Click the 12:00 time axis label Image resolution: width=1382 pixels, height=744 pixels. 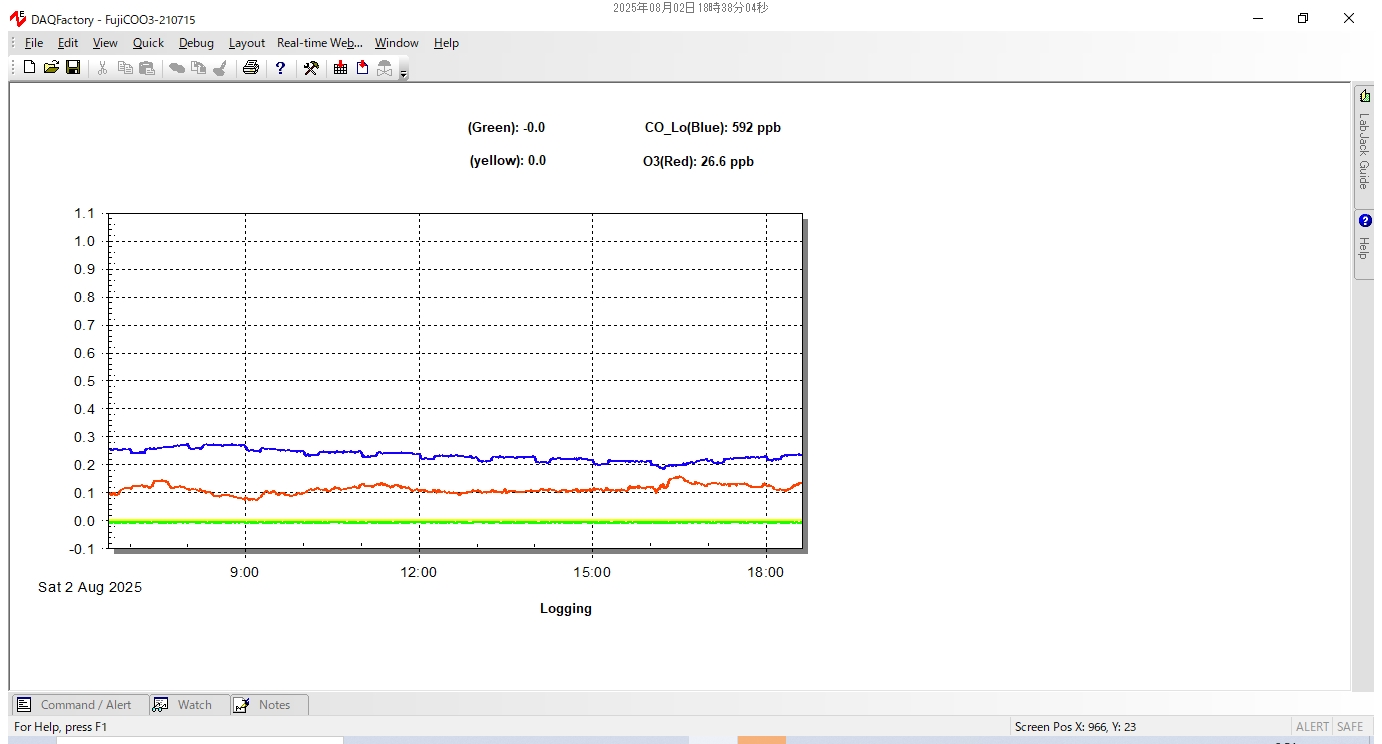pos(418,572)
